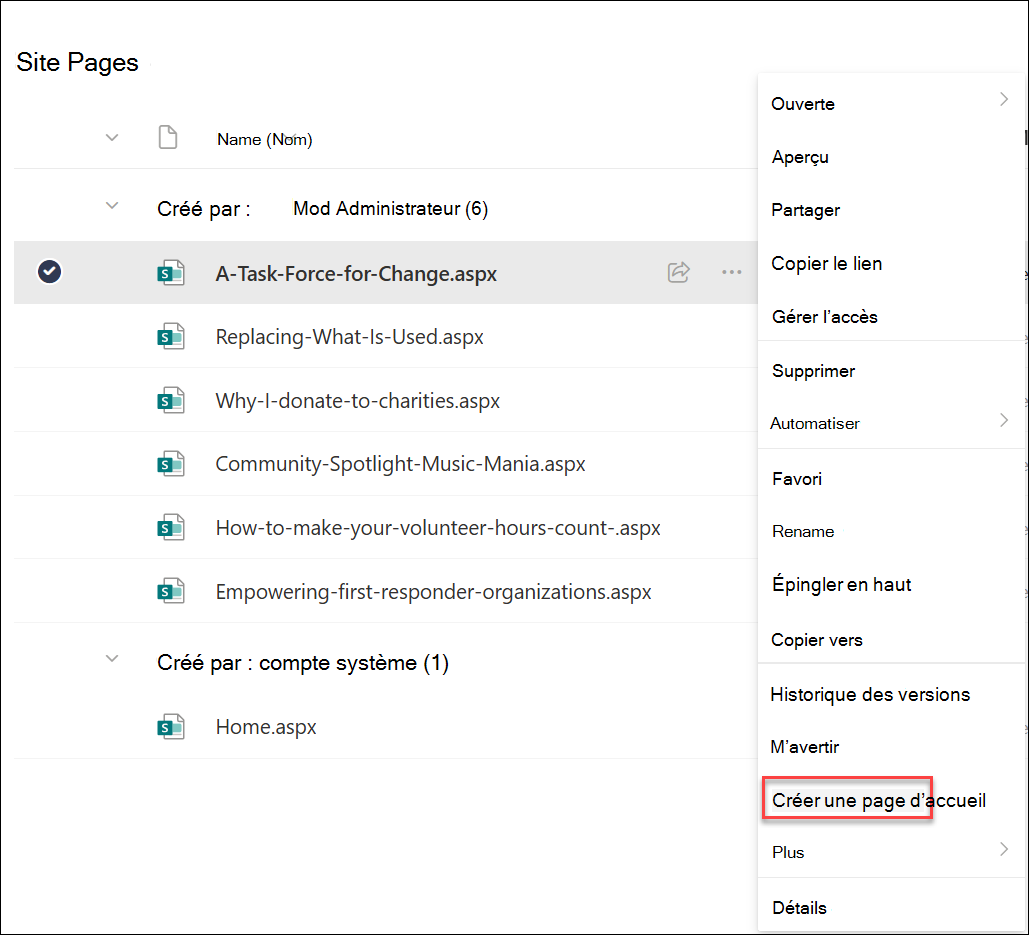
Task: Sort by the Name (Nom) column header
Action: [264, 139]
